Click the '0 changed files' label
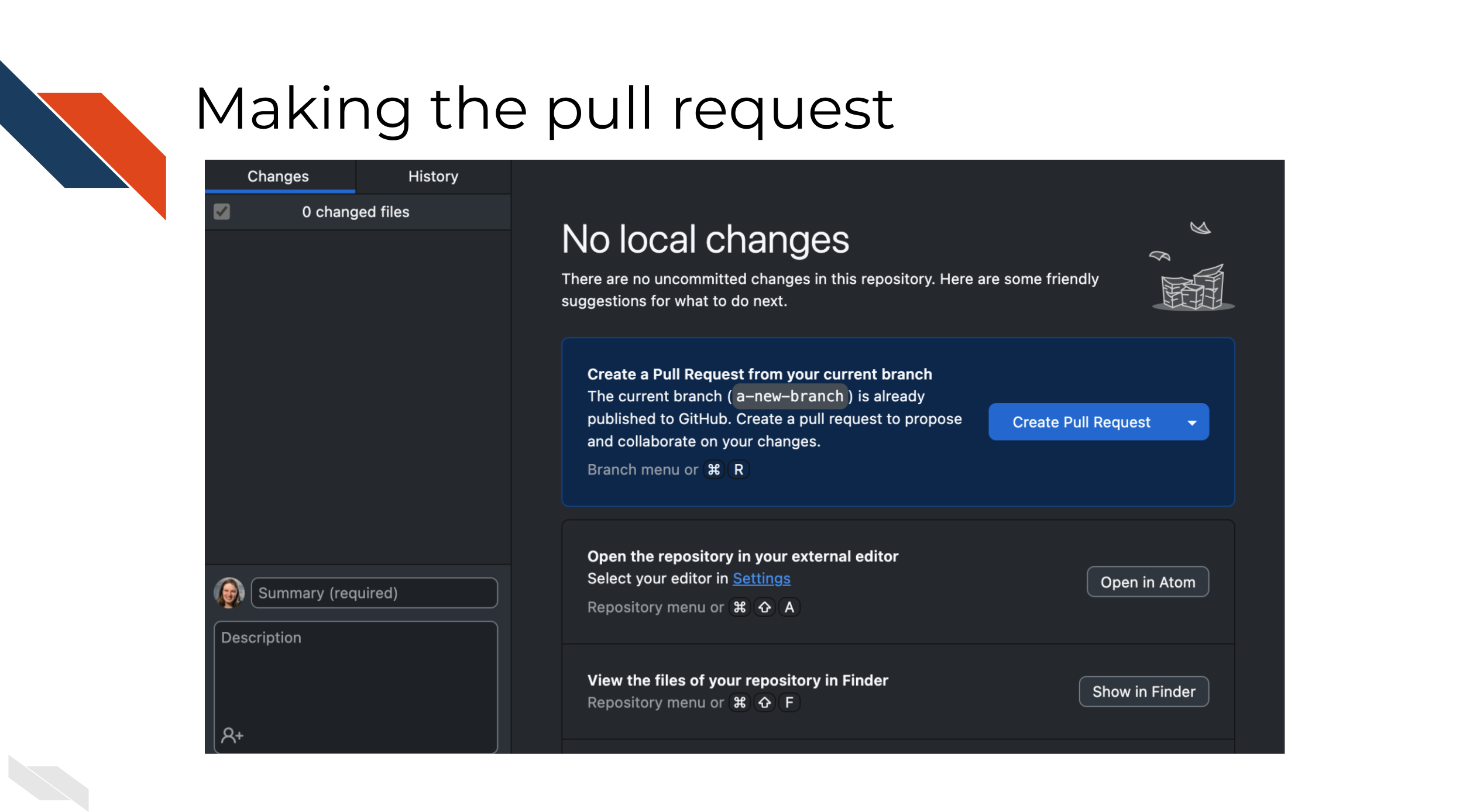 coord(356,212)
